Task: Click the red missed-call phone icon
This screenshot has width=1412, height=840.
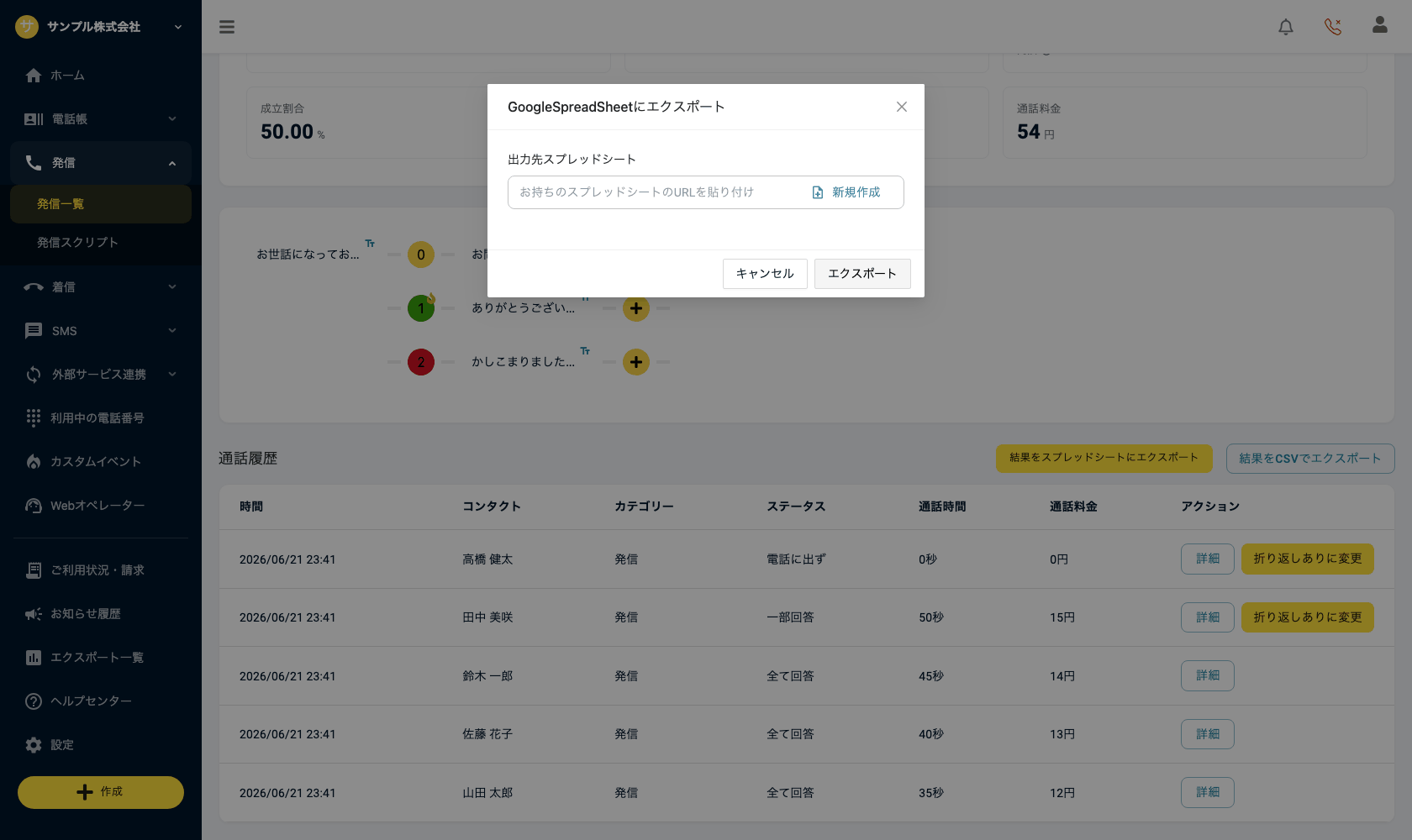Action: [x=1333, y=27]
